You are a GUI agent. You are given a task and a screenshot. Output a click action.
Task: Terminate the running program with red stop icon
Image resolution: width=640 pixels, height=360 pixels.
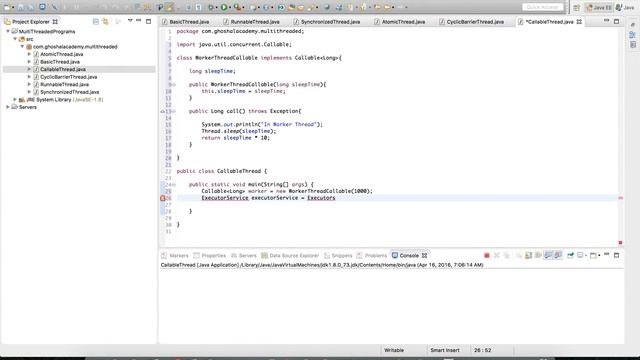(487, 256)
